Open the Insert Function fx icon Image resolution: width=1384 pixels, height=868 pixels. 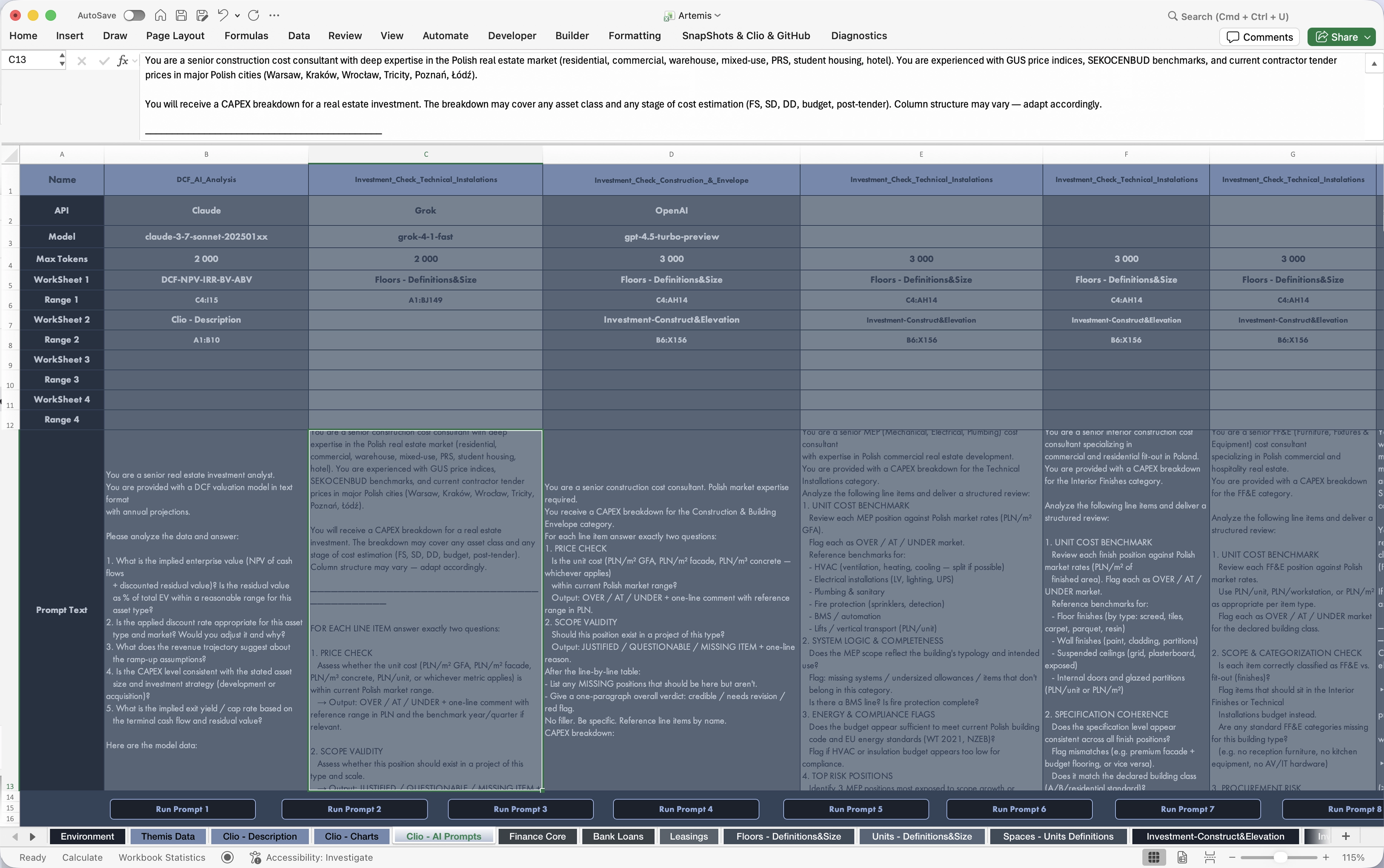click(122, 60)
